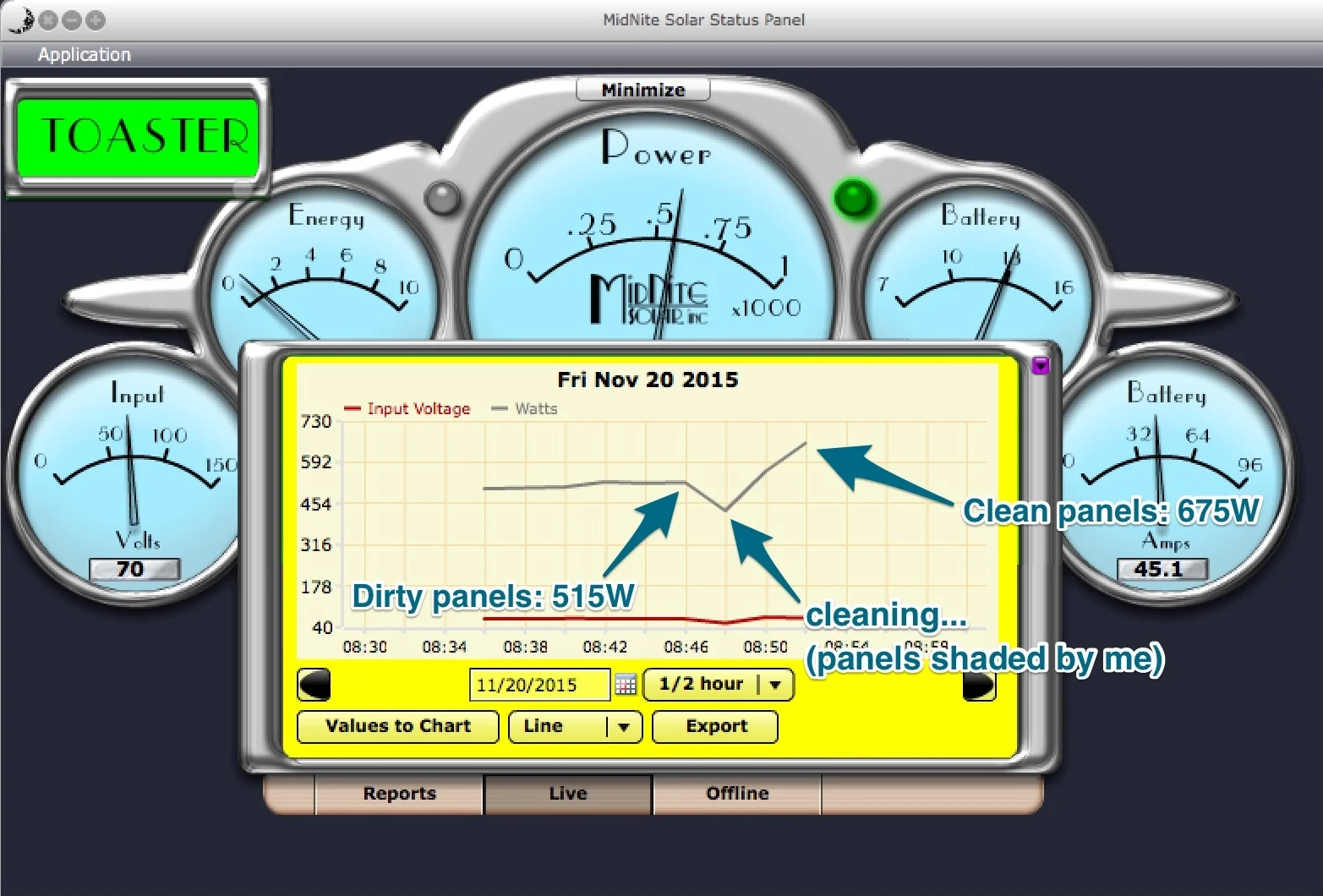Viewport: 1323px width, 896px height.
Task: Switch to the Offline tab
Action: coord(737,794)
